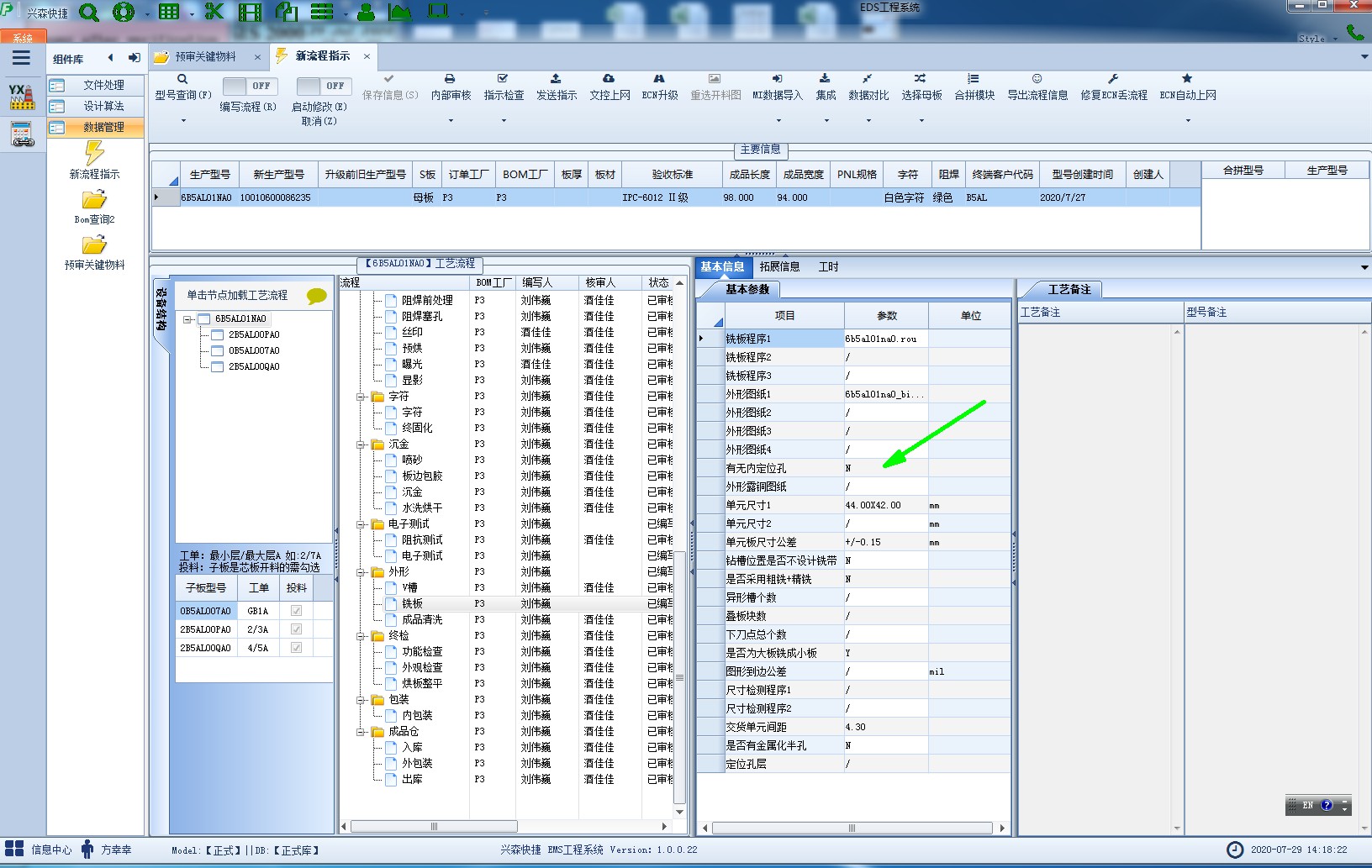Viewport: 1372px width, 868px height.
Task: Click the green film strip icon in title bar
Action: pyautogui.click(x=250, y=13)
